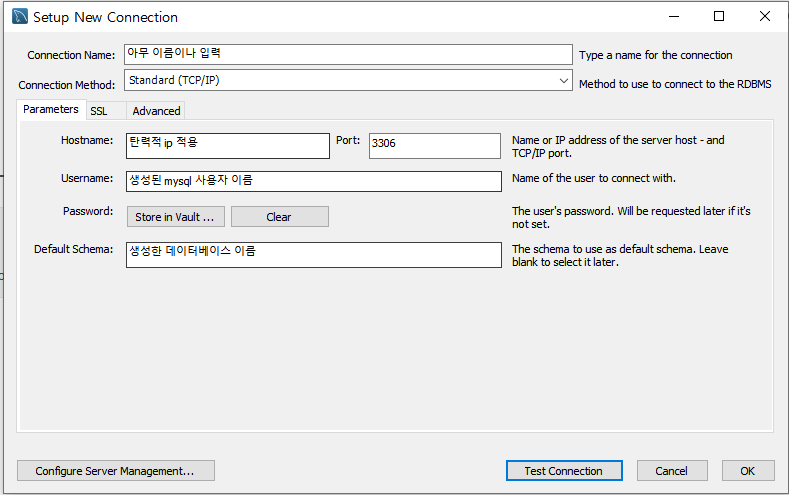Click the Default Schema input field
Viewport: 789px width, 495px height.
coord(314,255)
